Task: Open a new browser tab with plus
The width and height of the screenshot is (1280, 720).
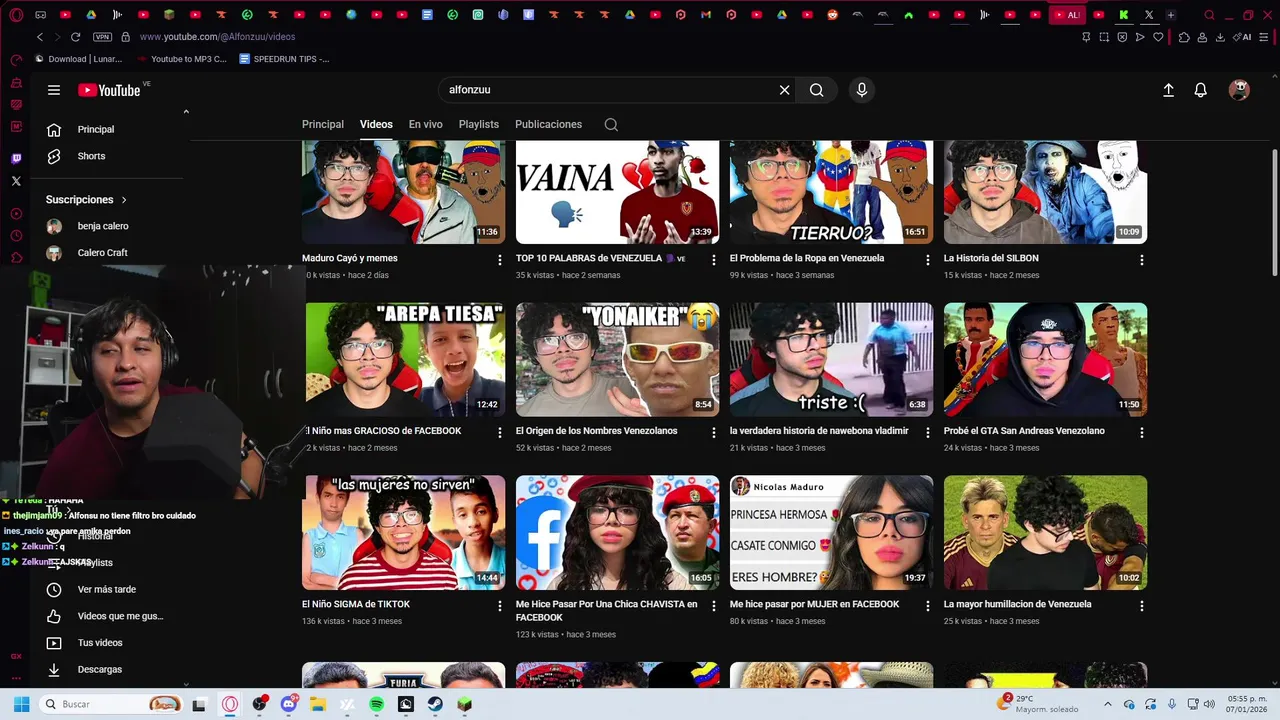Action: tap(1171, 15)
